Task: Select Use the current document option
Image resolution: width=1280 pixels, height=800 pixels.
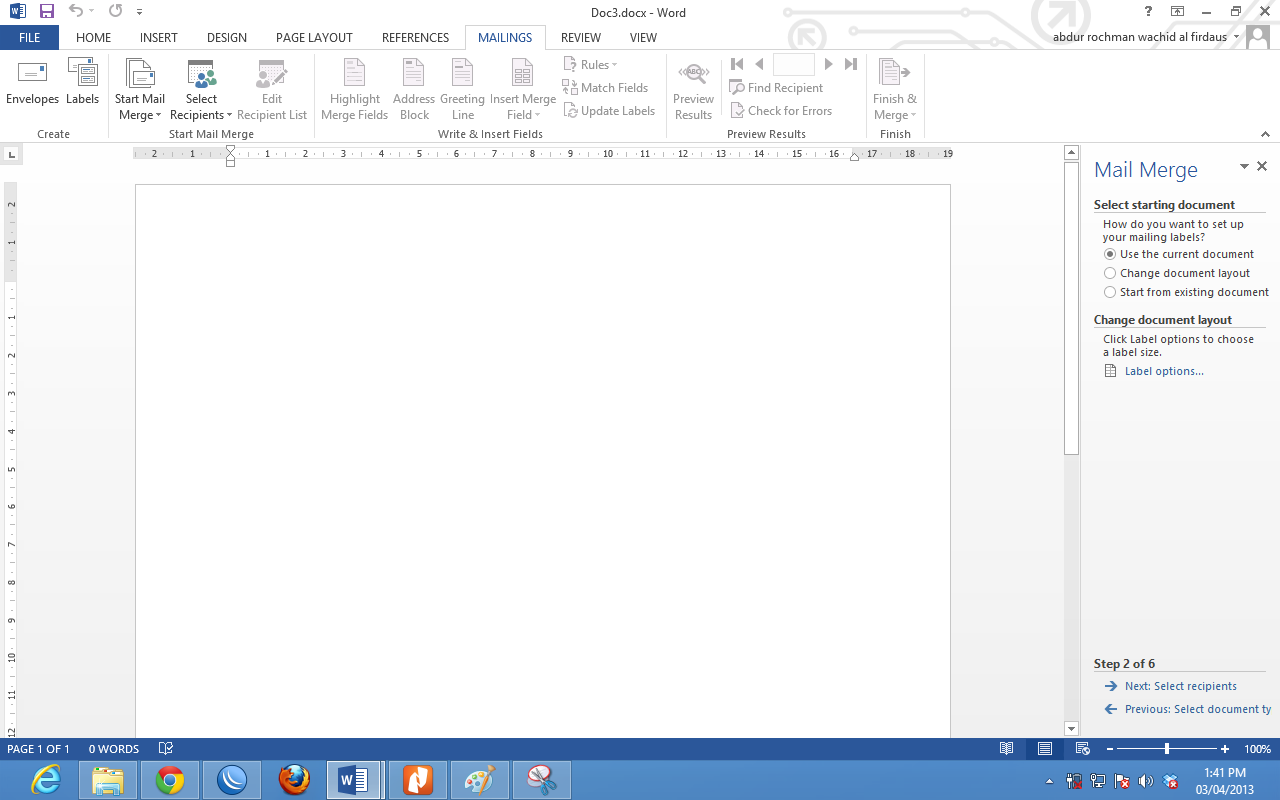Action: (1110, 254)
